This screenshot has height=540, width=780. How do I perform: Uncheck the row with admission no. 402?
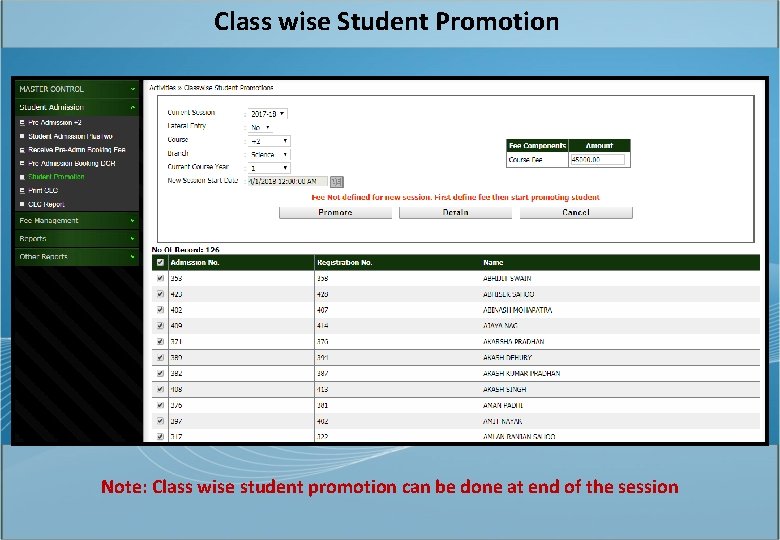pos(160,310)
